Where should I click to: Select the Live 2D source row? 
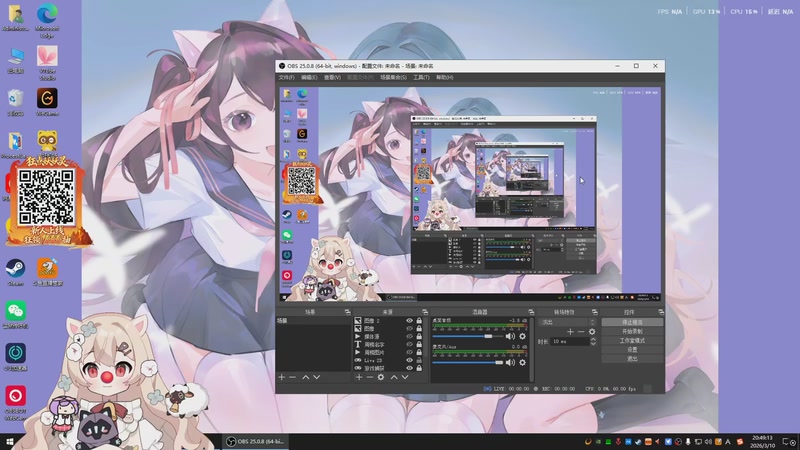click(x=389, y=360)
